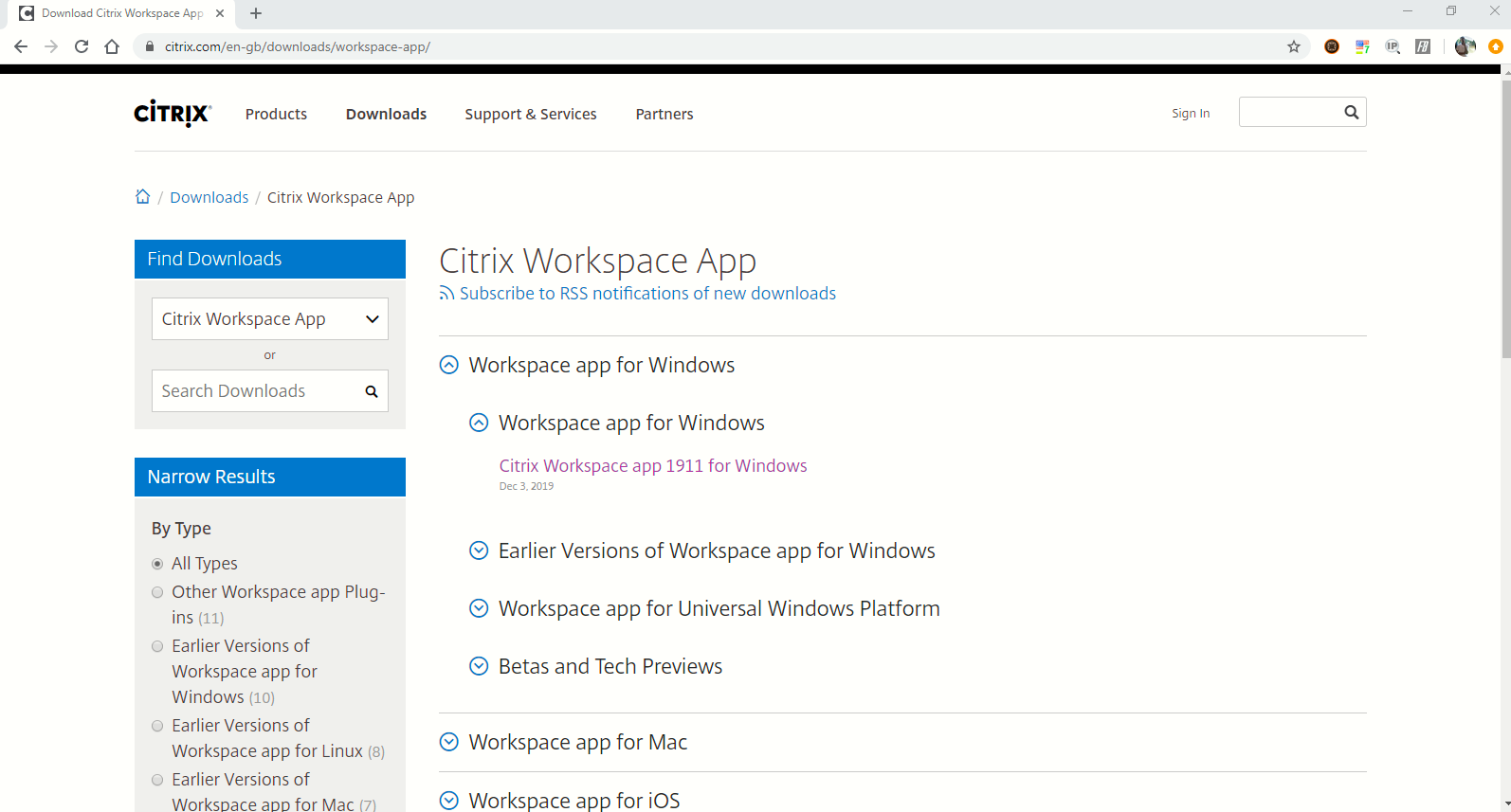The width and height of the screenshot is (1511, 812).
Task: Subscribe to RSS notifications link
Action: (647, 294)
